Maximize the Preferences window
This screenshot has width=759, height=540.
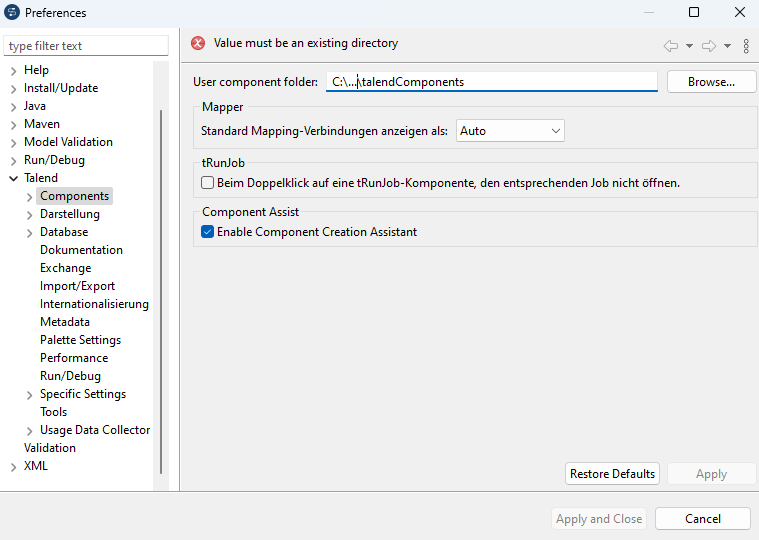694,12
